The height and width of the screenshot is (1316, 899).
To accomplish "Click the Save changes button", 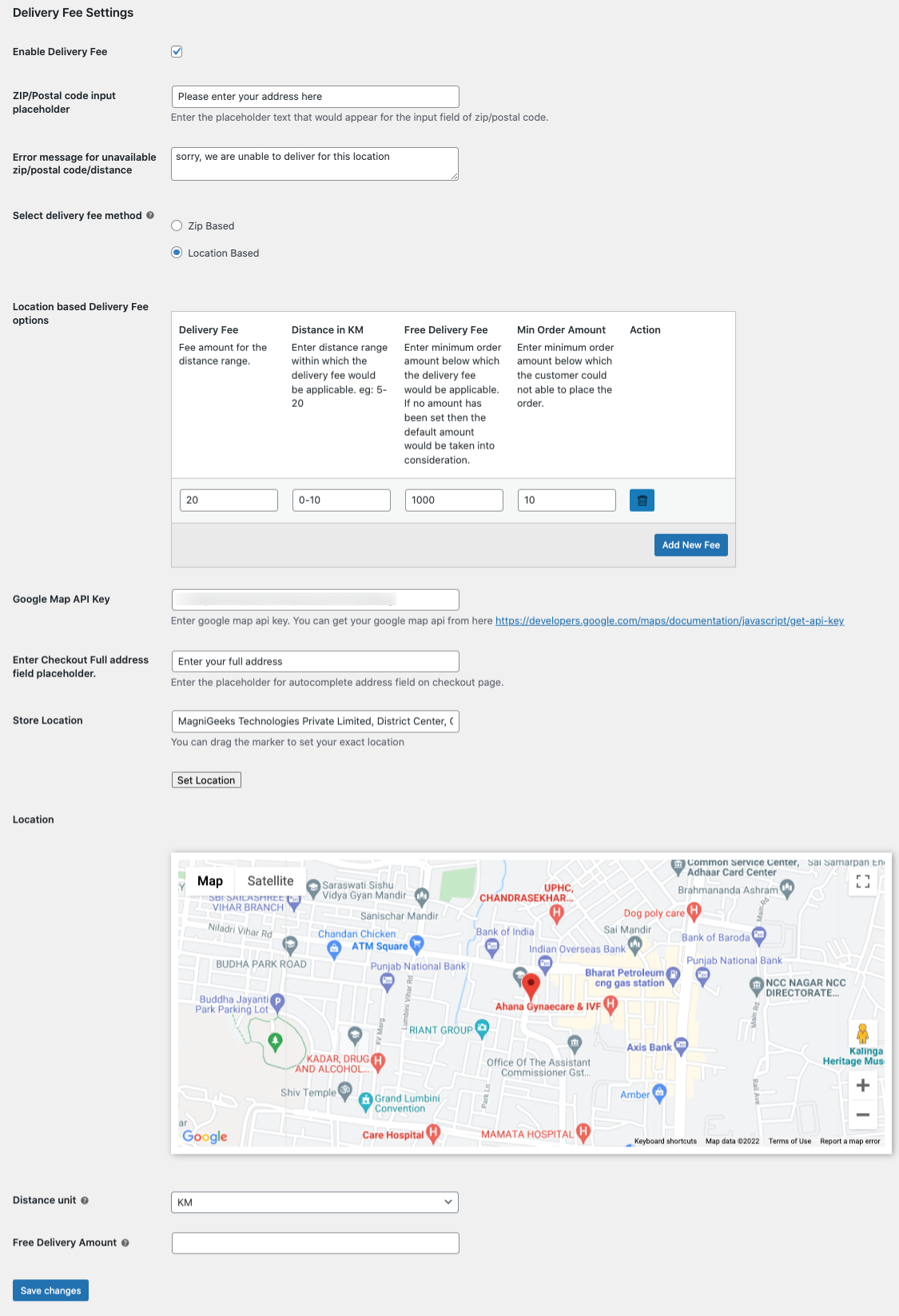I will [50, 1290].
